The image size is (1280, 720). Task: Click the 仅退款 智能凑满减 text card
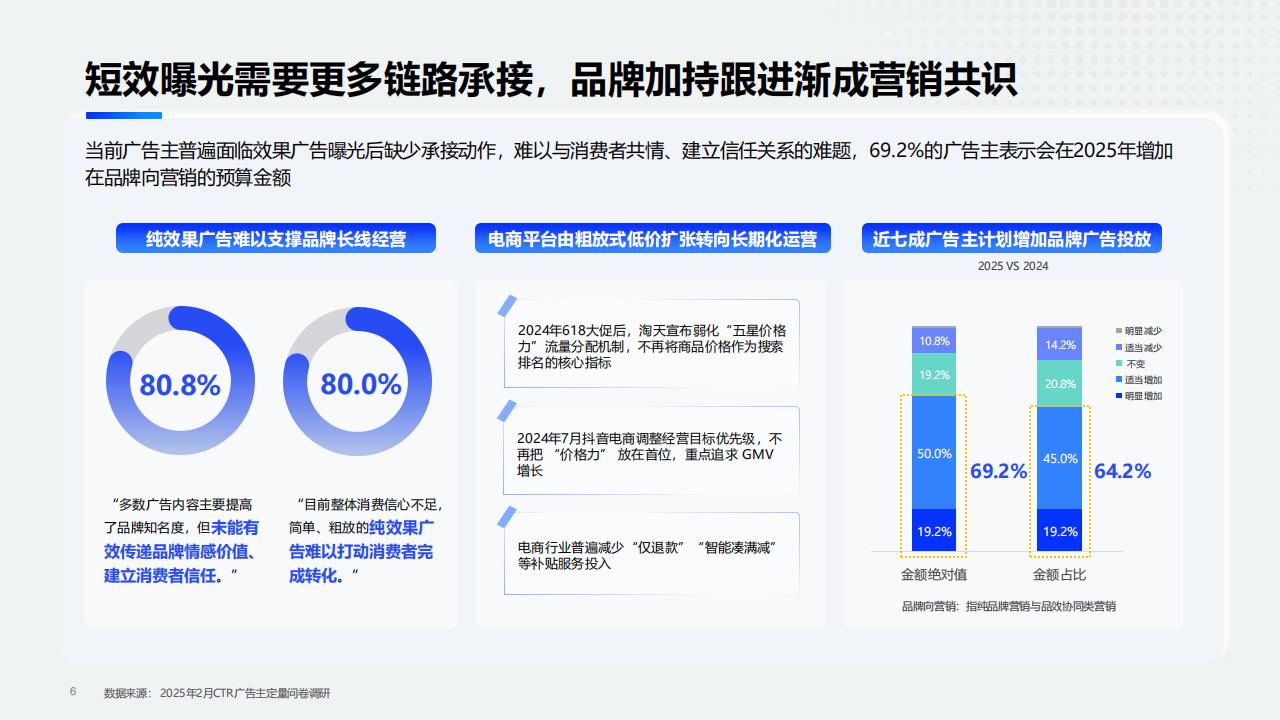point(651,554)
